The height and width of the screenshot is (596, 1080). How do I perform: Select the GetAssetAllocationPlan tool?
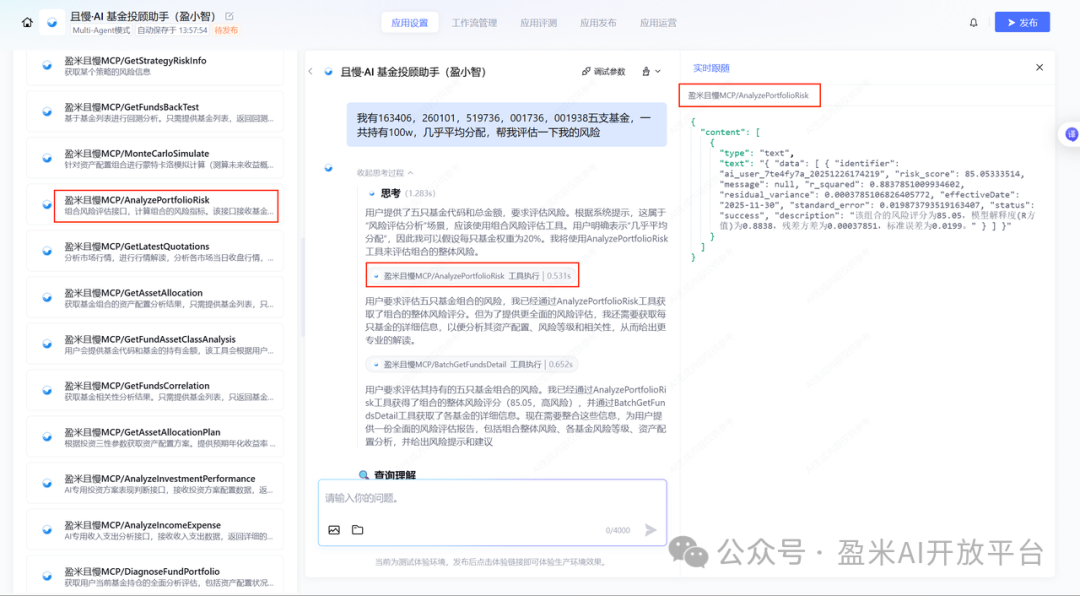(x=155, y=437)
